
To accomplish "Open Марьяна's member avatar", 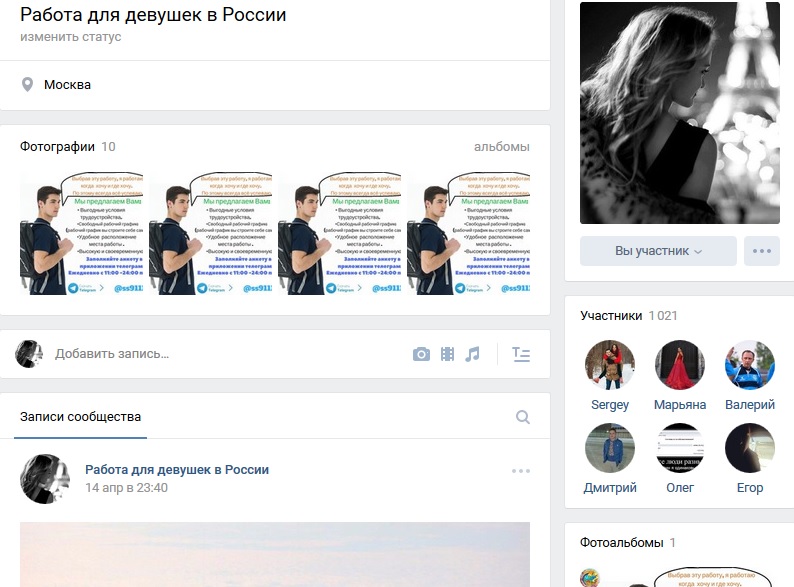I will [x=680, y=365].
